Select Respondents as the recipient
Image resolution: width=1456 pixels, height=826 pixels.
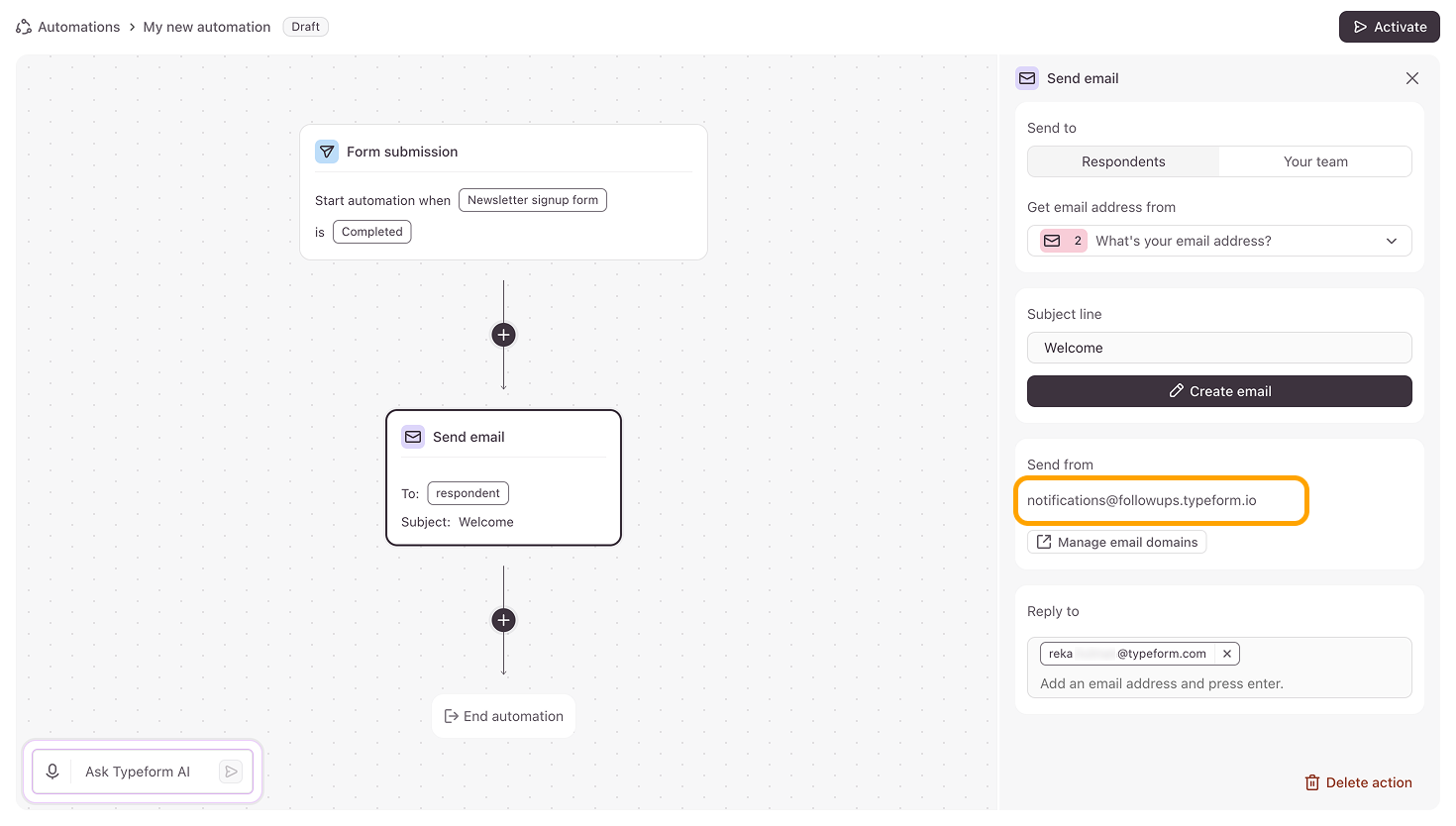point(1123,161)
